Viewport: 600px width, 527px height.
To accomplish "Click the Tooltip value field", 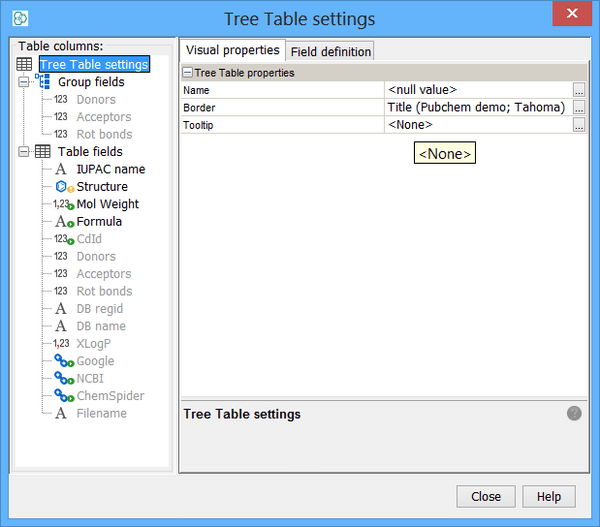I will (x=478, y=125).
